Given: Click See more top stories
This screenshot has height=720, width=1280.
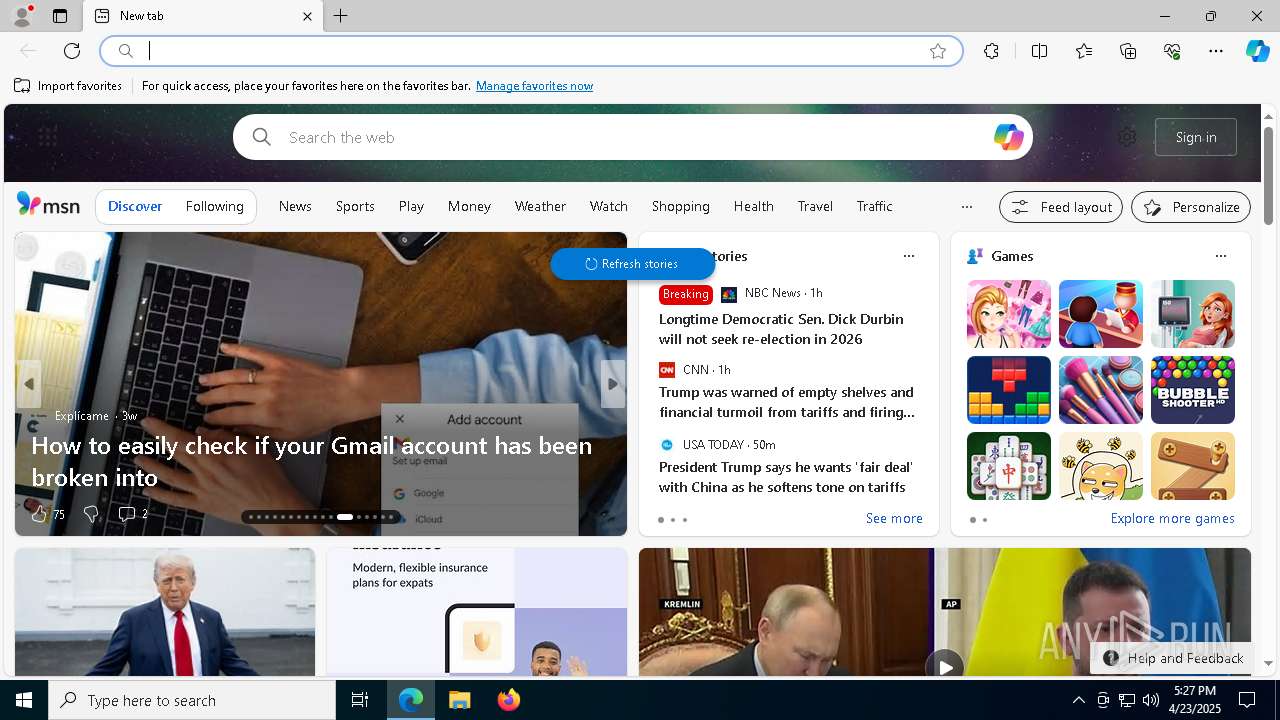Looking at the screenshot, I should click(x=894, y=518).
